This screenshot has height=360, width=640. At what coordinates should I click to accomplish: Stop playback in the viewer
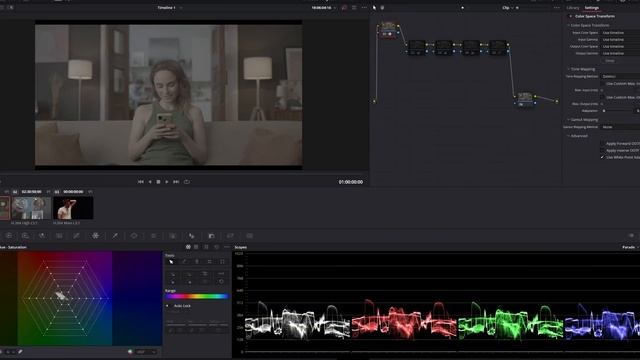point(158,182)
